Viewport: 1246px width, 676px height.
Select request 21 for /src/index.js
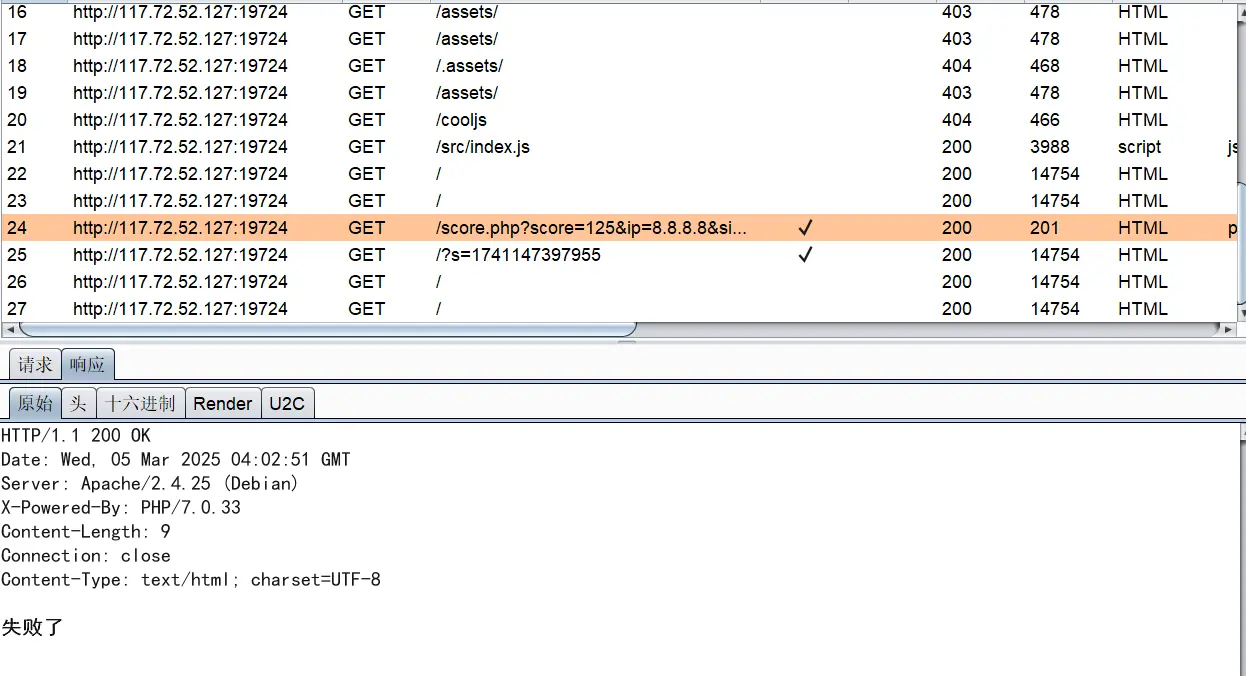pyautogui.click(x=482, y=147)
